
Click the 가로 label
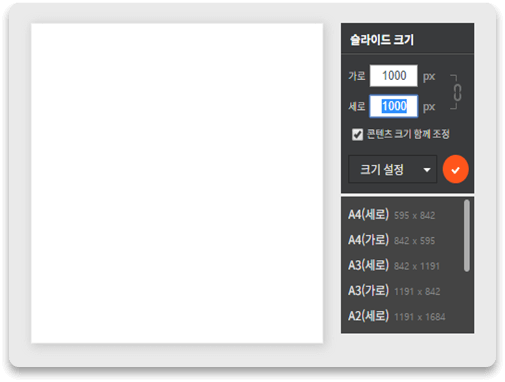(x=357, y=76)
